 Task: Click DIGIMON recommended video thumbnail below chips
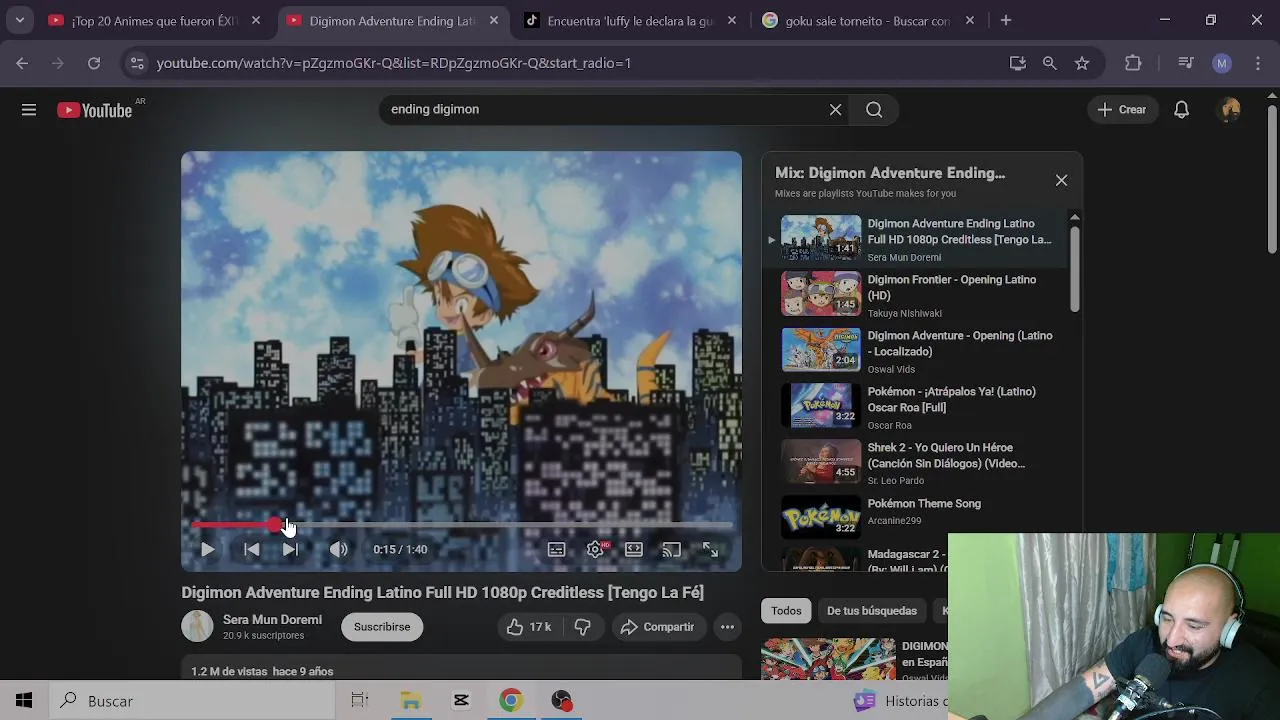click(828, 659)
